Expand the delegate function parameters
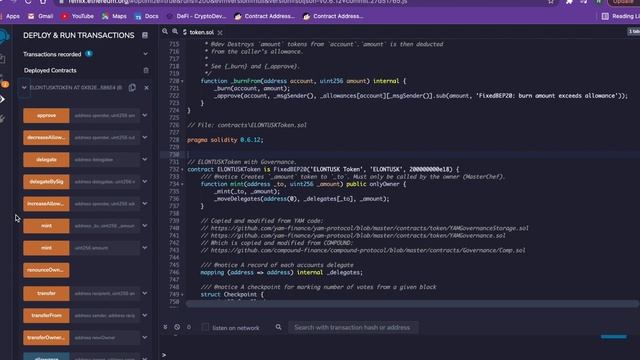Image resolution: width=640 pixels, height=360 pixels. pyautogui.click(x=145, y=160)
